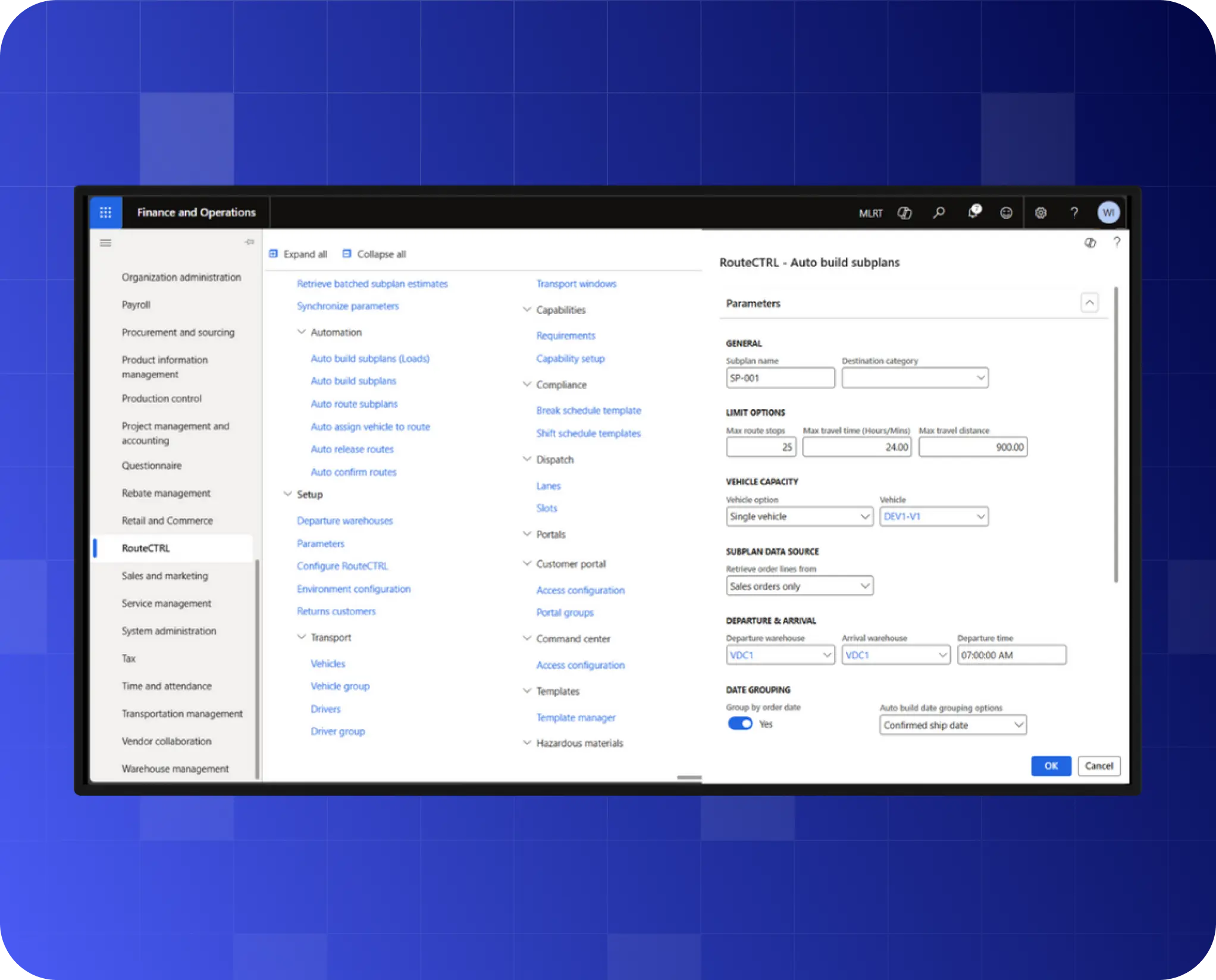Click the OK button
The image size is (1216, 980).
coord(1051,766)
